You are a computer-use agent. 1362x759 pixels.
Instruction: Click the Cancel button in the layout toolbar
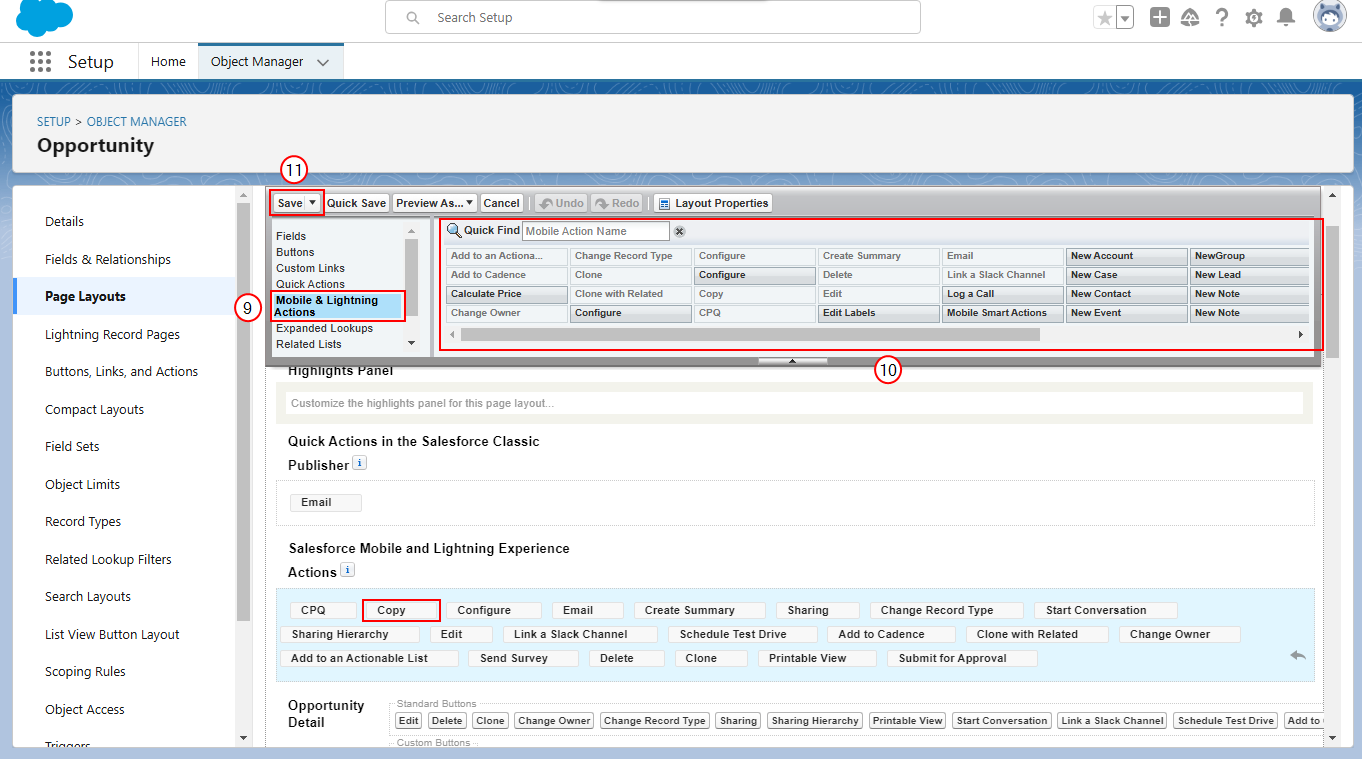tap(501, 203)
